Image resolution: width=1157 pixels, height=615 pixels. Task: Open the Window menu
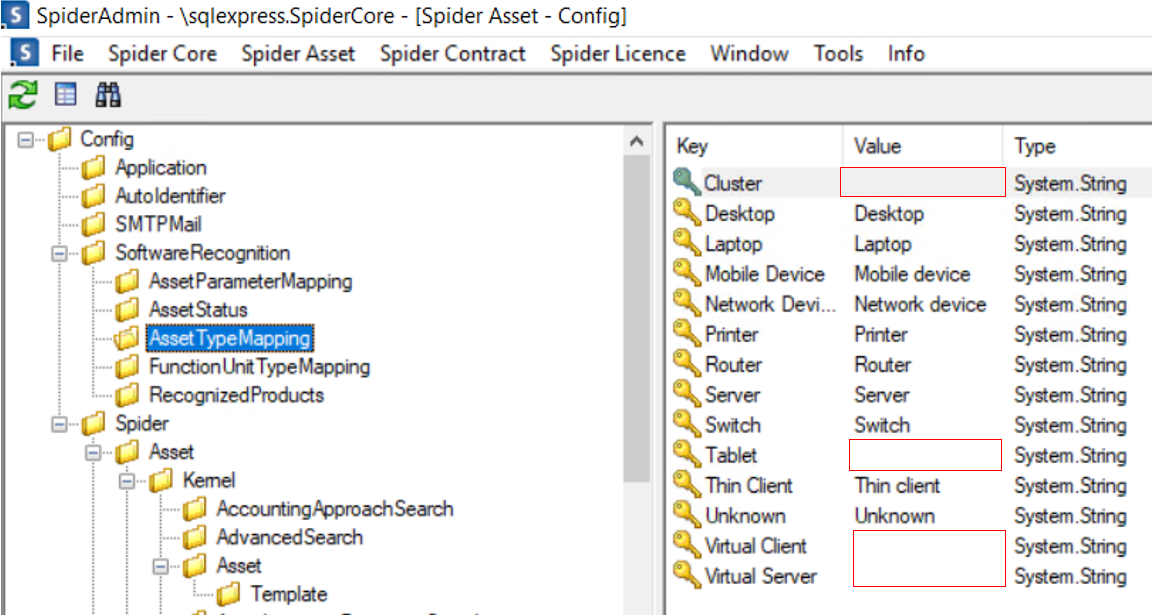(749, 54)
